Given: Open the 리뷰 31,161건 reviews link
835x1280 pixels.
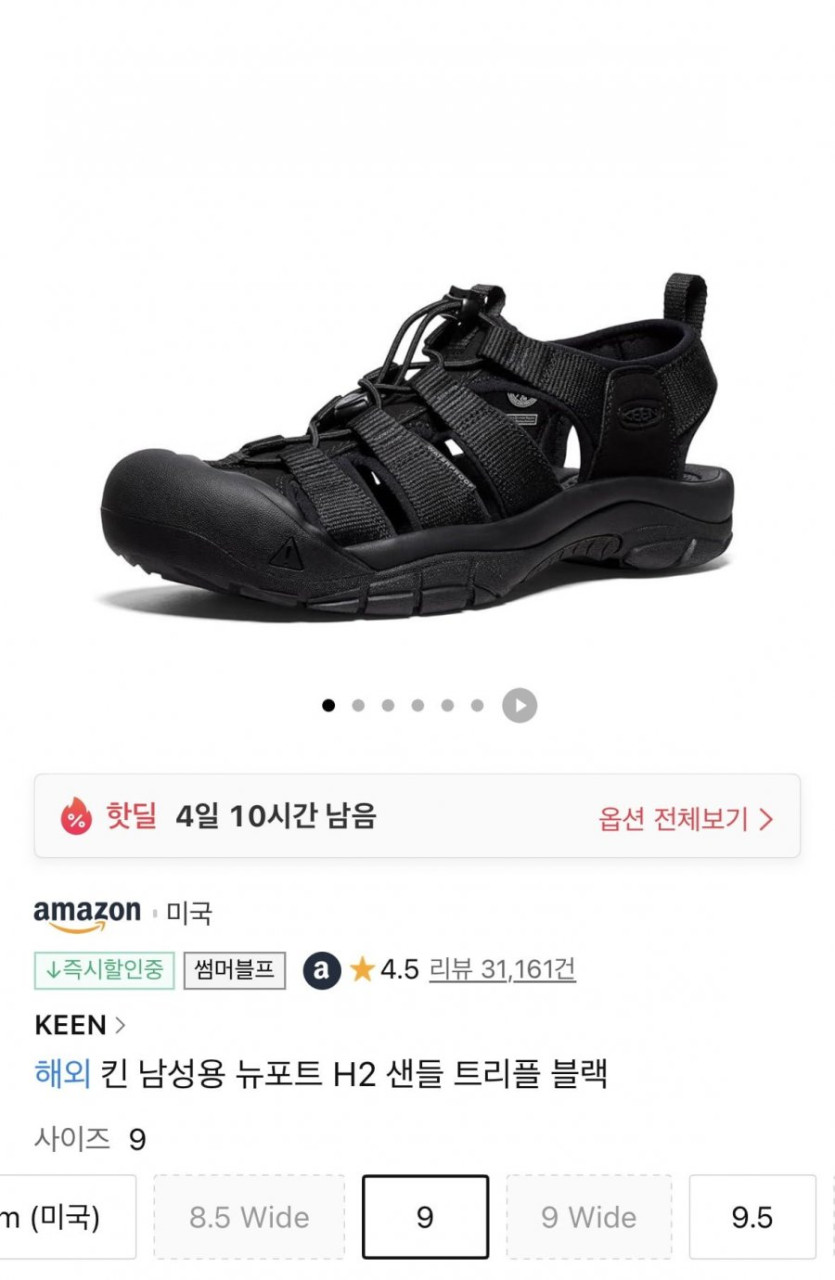Looking at the screenshot, I should pyautogui.click(x=502, y=969).
